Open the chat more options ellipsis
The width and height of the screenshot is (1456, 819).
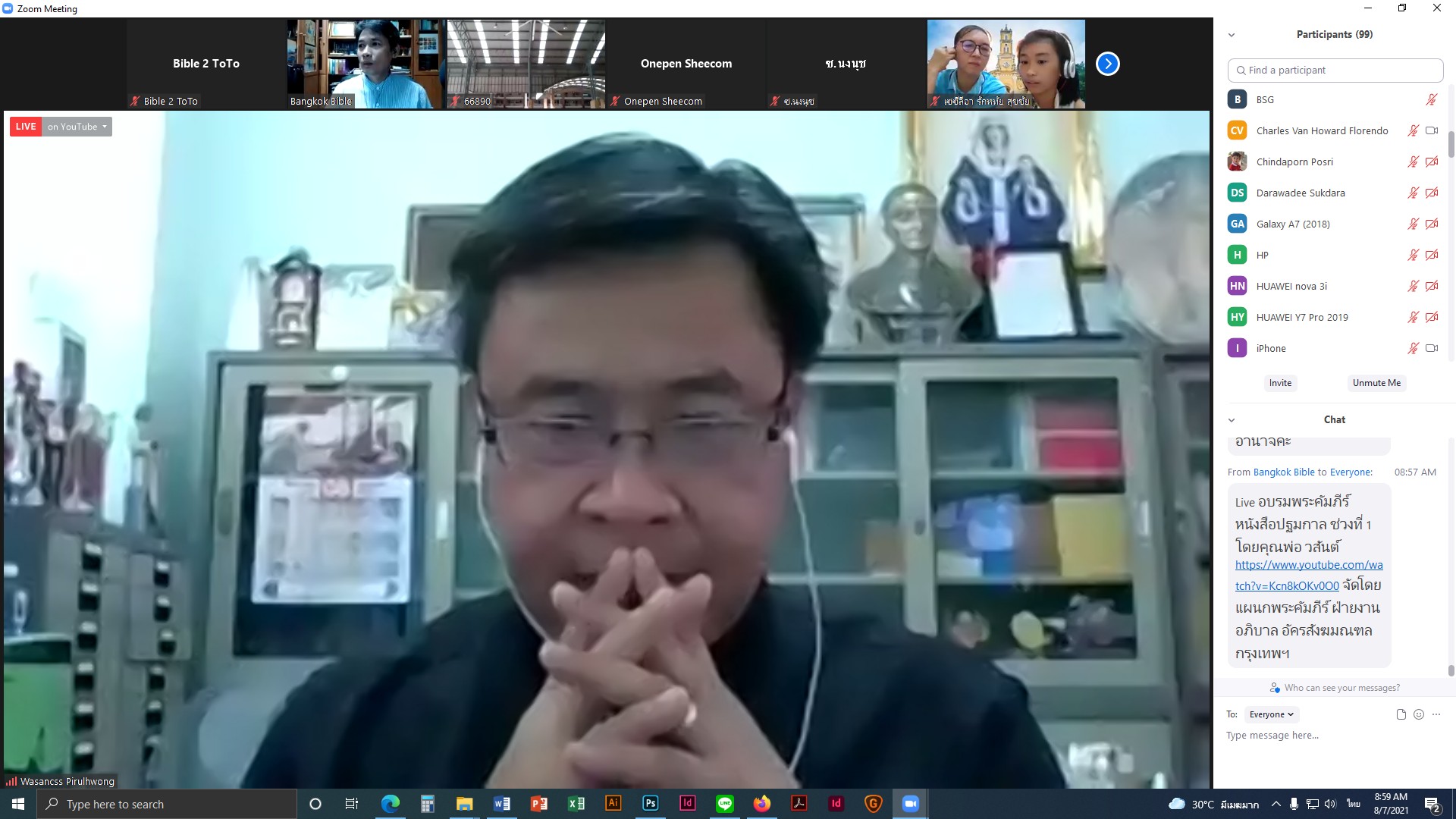coord(1436,714)
